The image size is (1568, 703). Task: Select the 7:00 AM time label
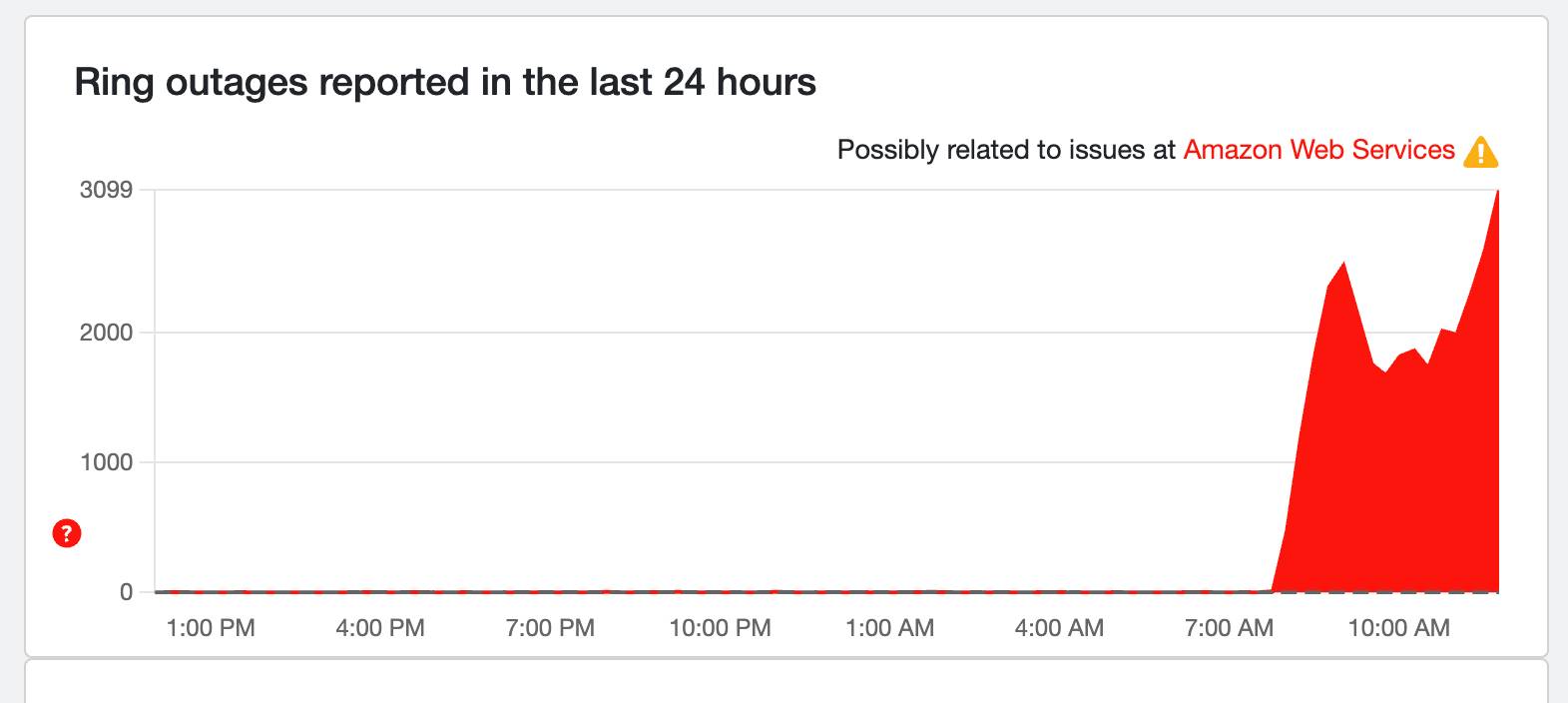pyautogui.click(x=1229, y=628)
